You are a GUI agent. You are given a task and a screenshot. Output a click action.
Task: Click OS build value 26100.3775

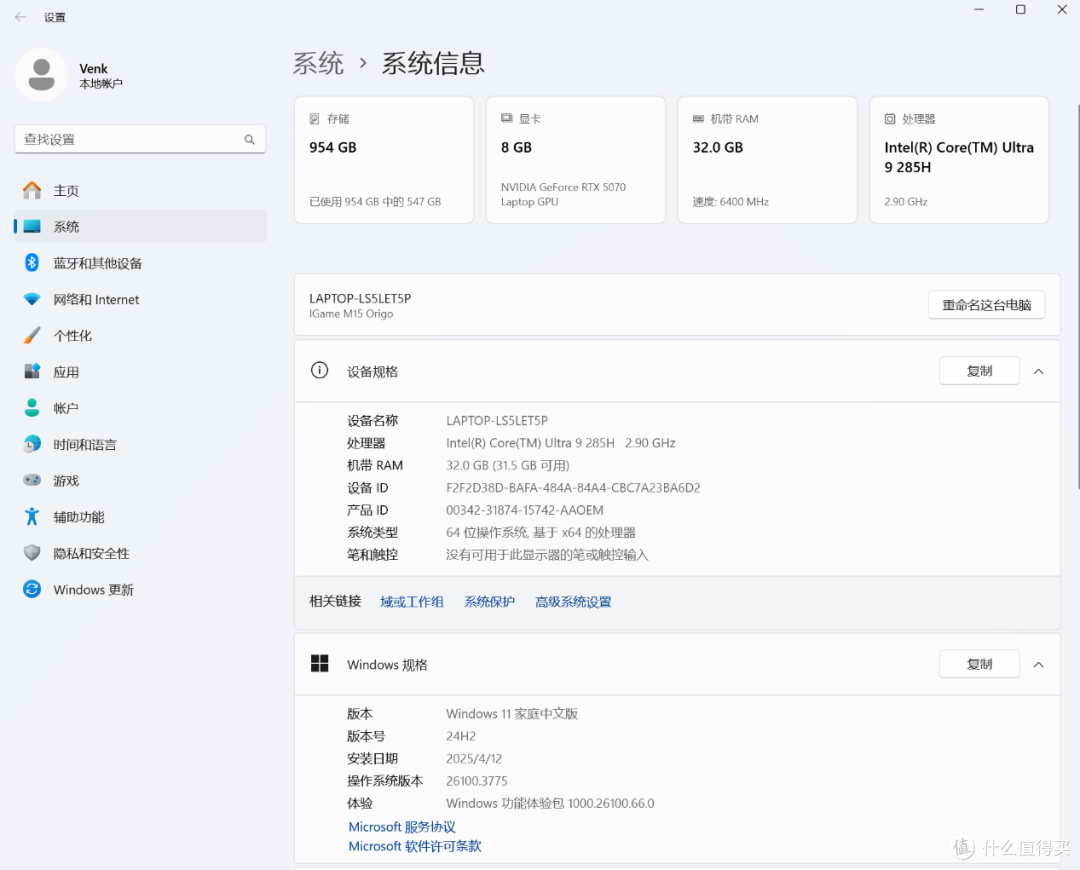tap(477, 781)
